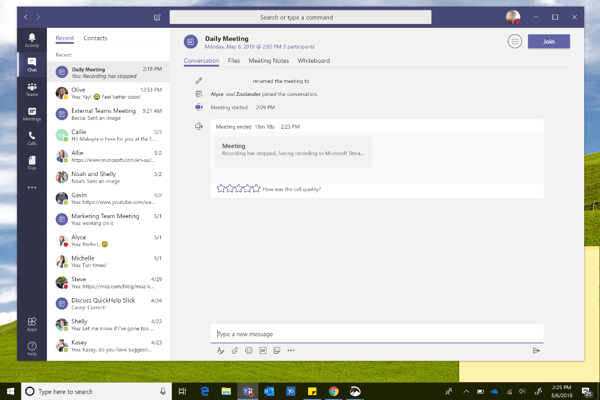Go forward with the right arrow
Screen dimensions: 600x400
pos(38,17)
